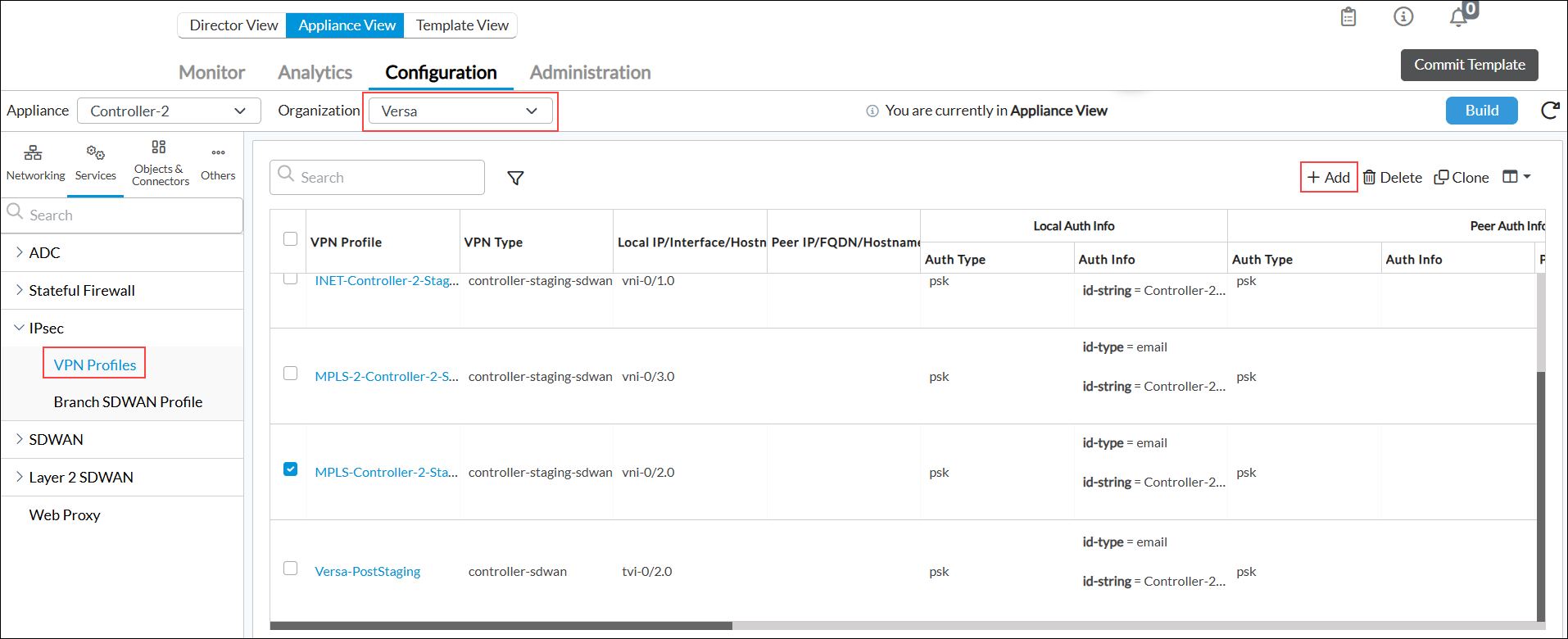
Task: Switch to the Administration tab
Action: pos(590,73)
